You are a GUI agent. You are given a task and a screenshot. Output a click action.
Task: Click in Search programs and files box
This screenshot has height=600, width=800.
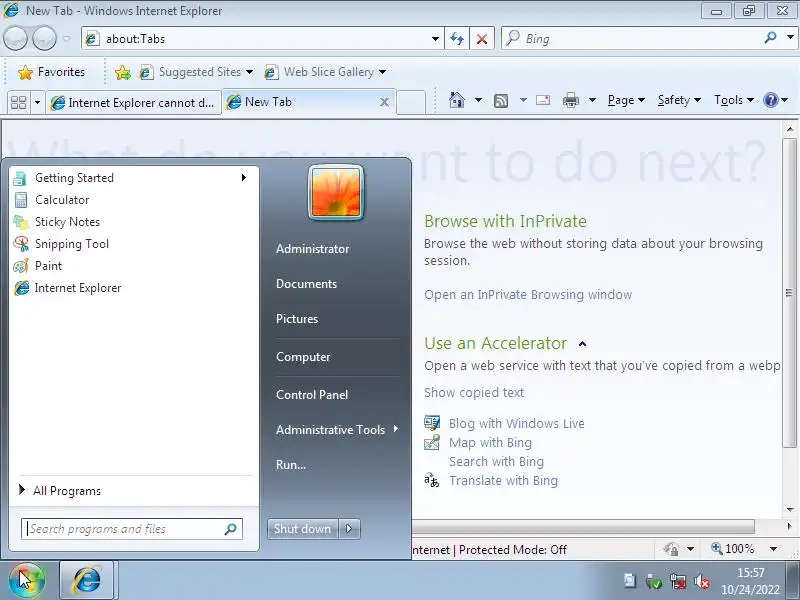pos(132,529)
